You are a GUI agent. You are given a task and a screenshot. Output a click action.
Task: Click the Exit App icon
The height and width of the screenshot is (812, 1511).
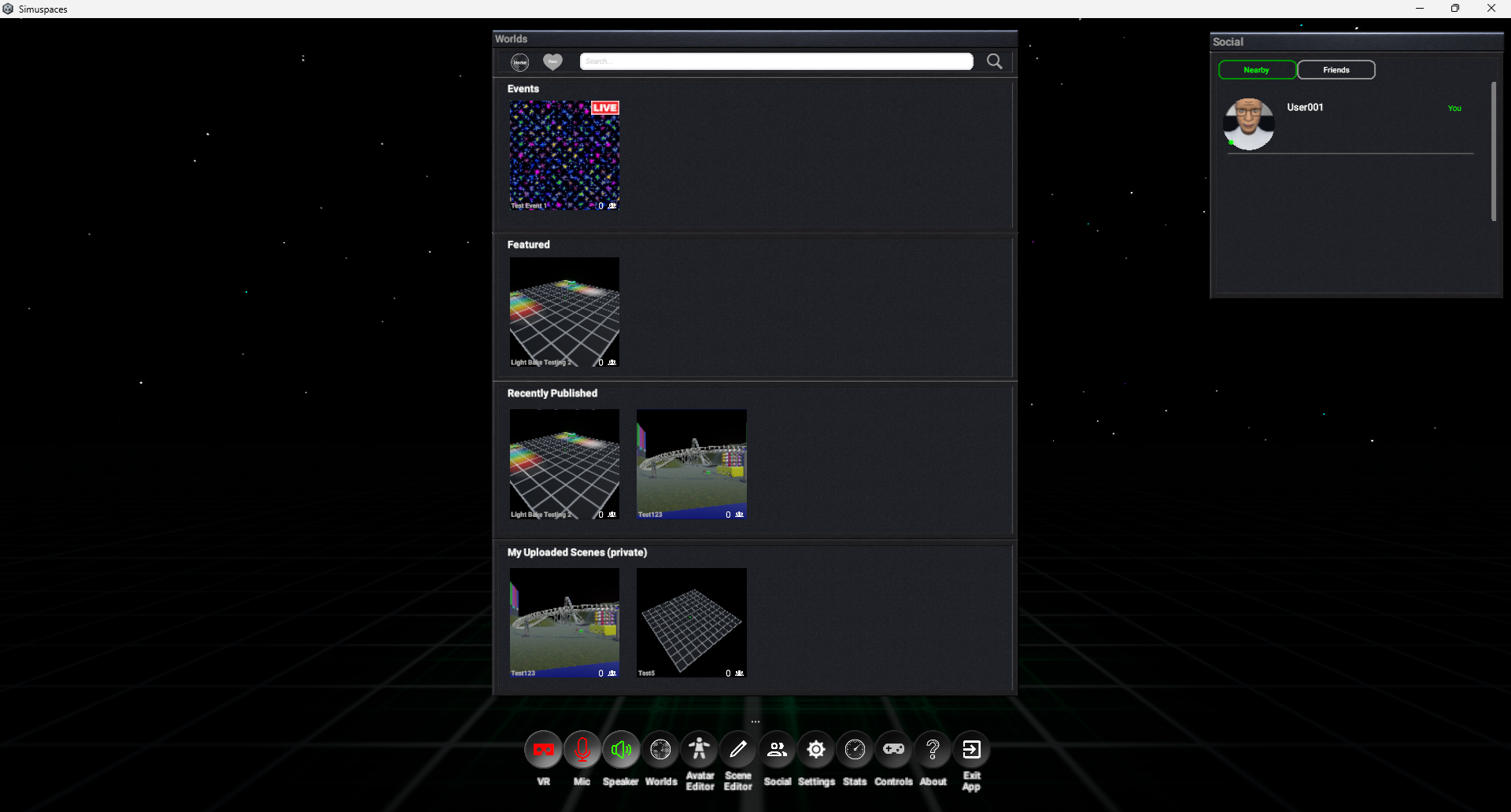(971, 750)
